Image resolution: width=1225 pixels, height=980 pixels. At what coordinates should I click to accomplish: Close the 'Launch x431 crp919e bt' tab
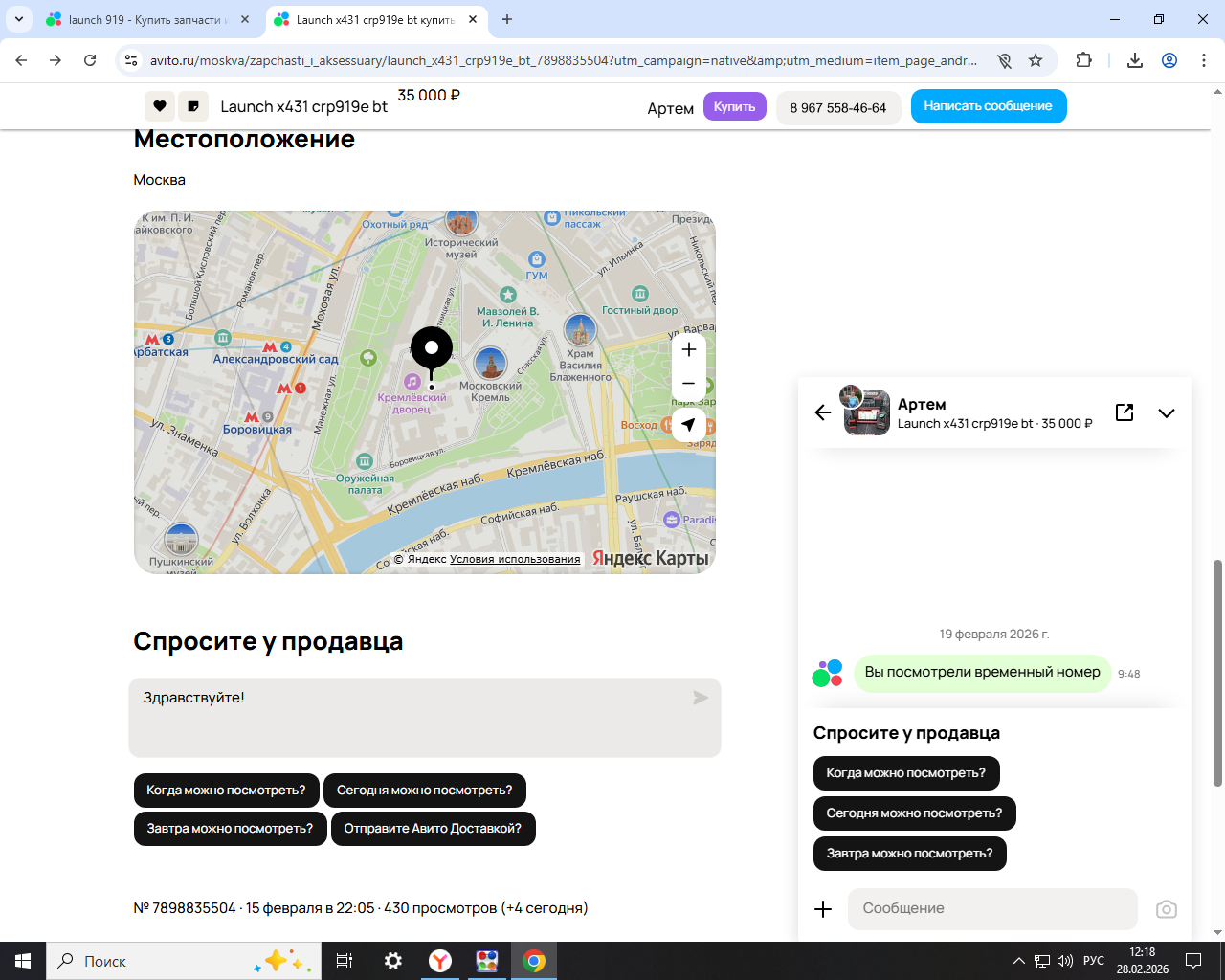pos(473,19)
